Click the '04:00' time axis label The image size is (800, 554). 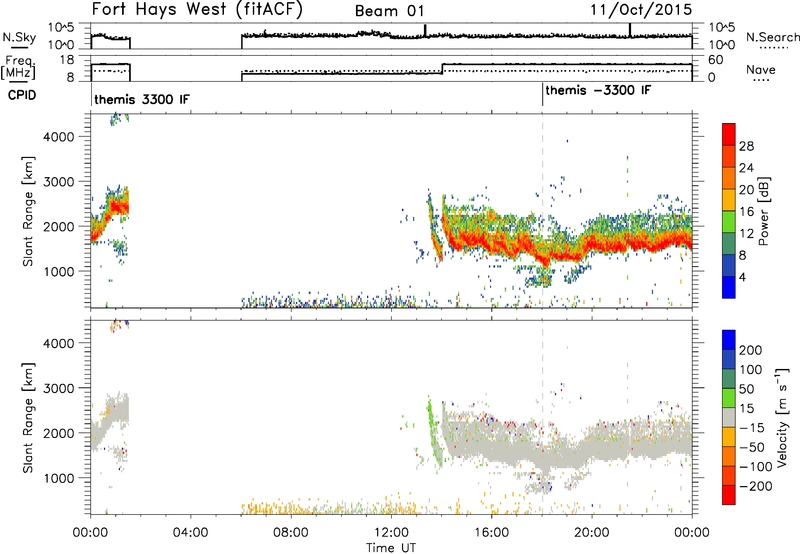191,533
